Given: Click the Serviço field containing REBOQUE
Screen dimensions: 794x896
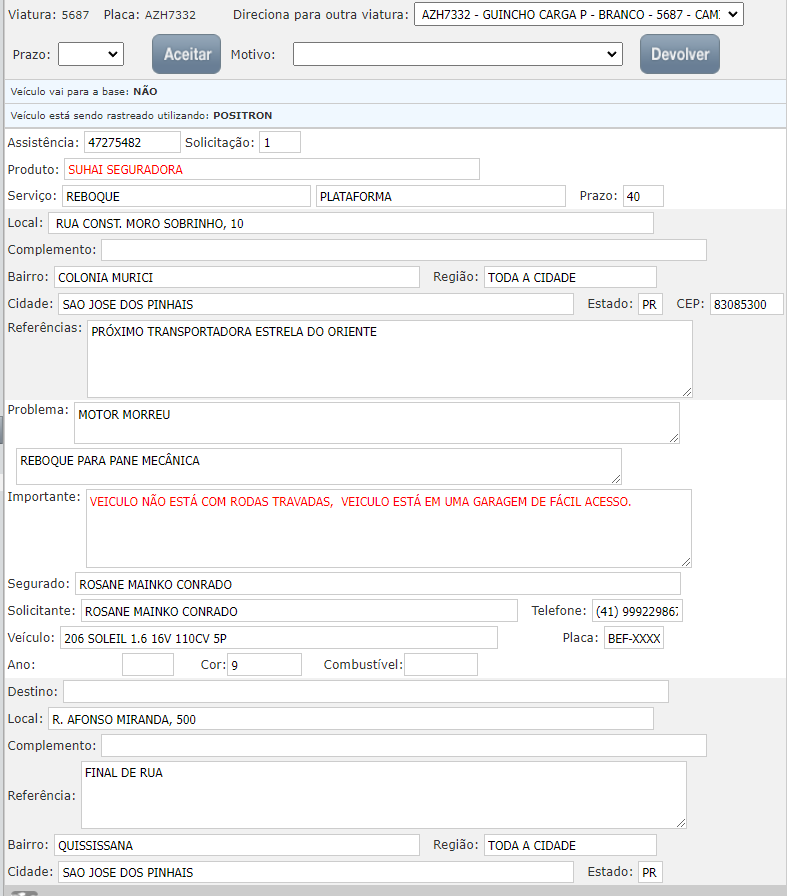Looking at the screenshot, I should [x=186, y=196].
